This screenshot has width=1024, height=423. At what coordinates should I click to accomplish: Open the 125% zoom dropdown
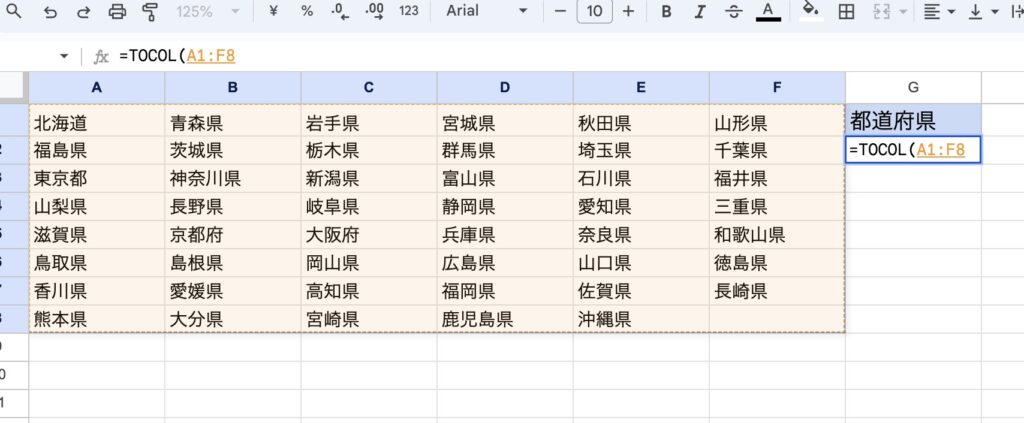click(207, 11)
